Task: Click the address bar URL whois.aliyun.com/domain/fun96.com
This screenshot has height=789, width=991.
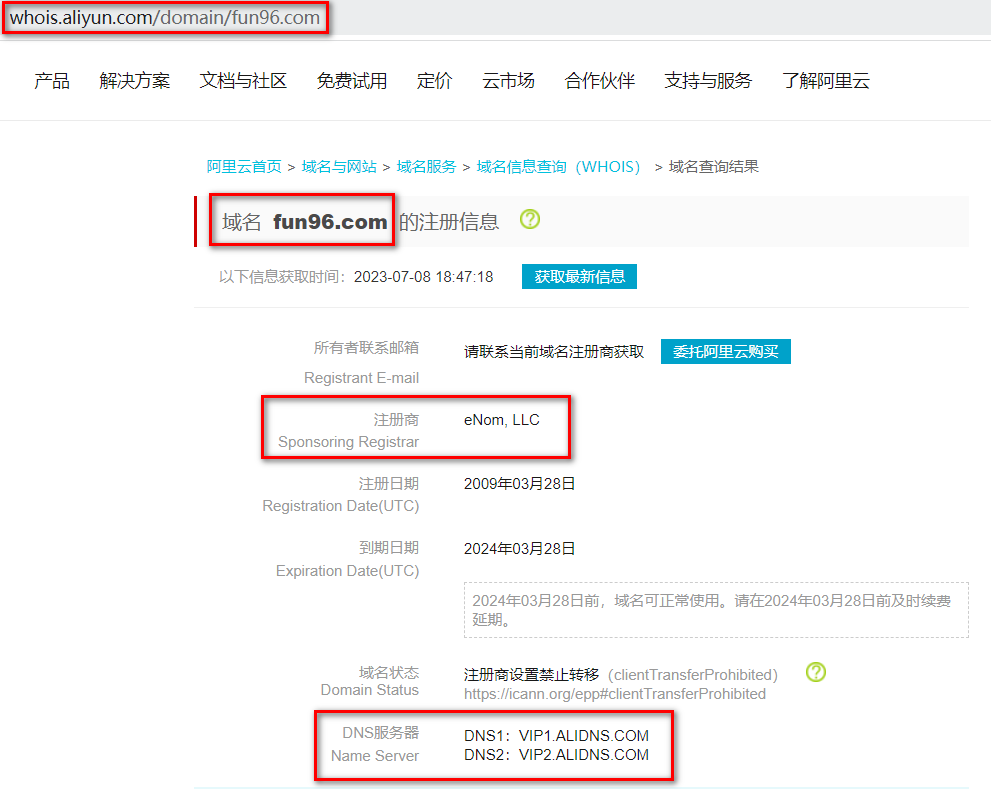Action: pyautogui.click(x=165, y=18)
